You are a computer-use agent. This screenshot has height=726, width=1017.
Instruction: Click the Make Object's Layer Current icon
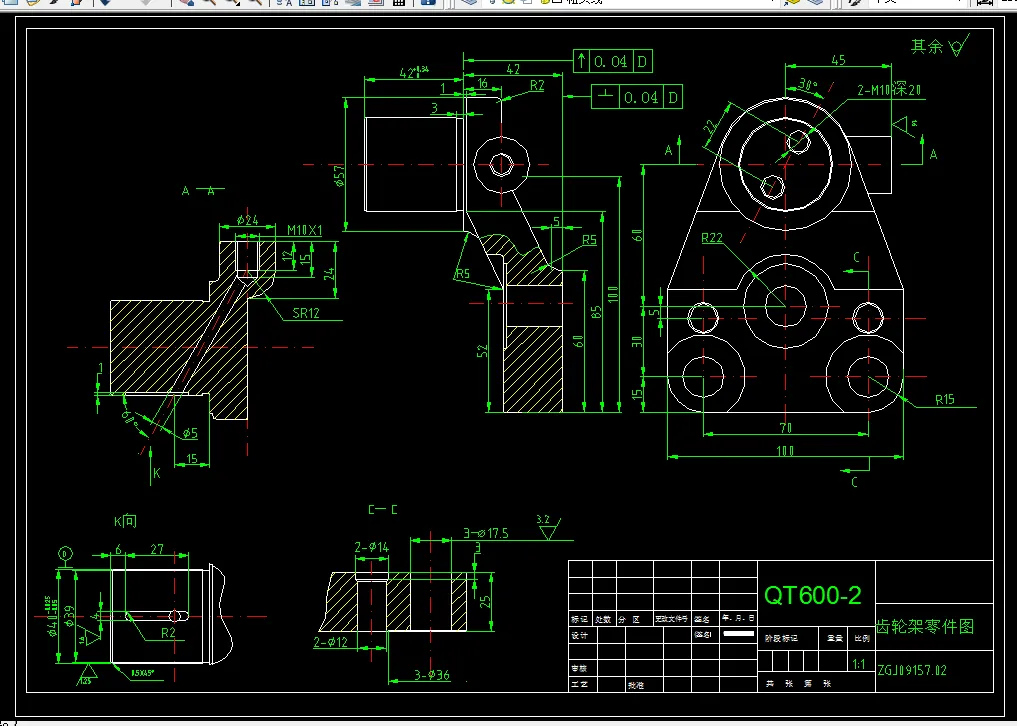pos(793,2)
